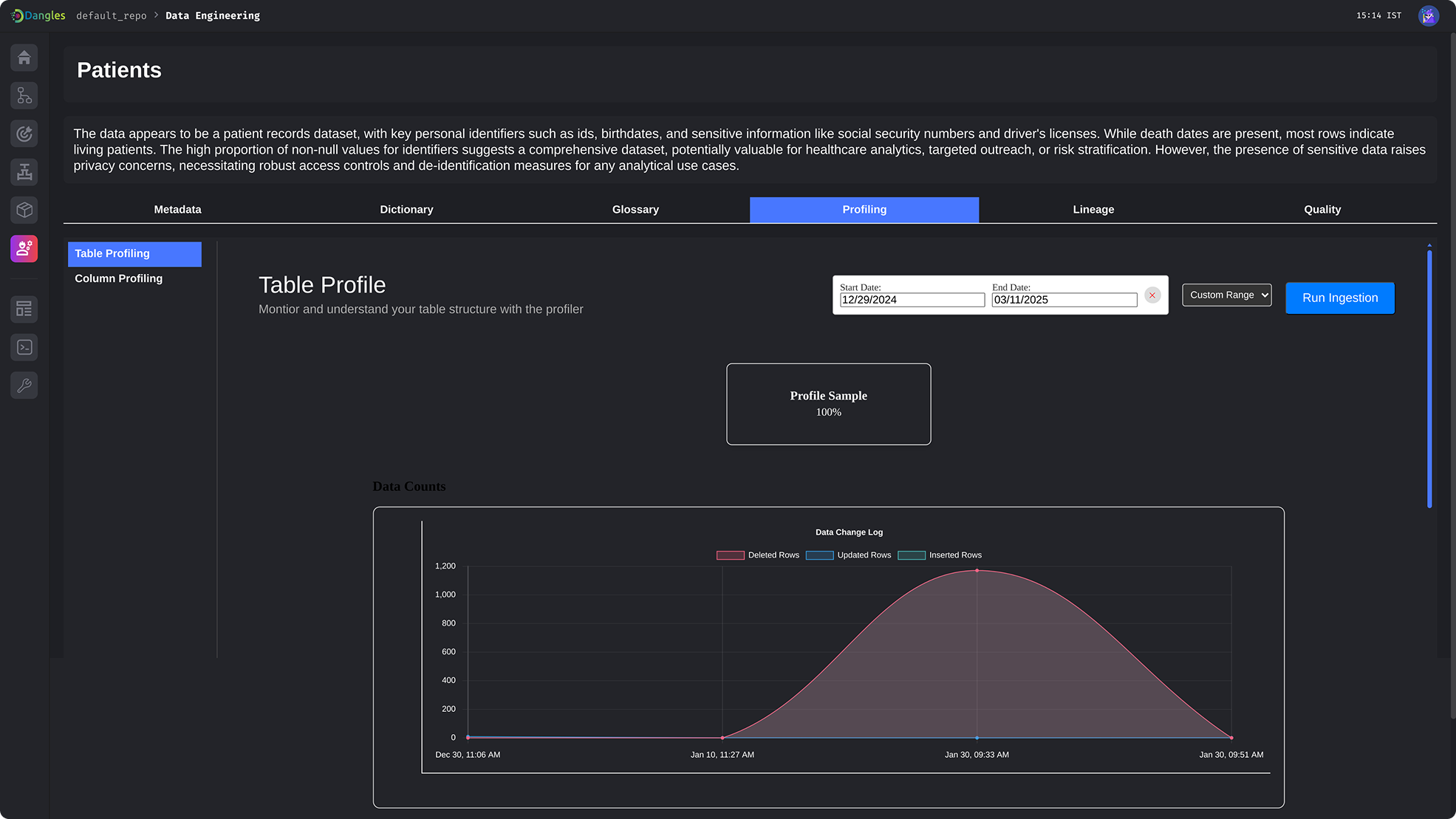Viewport: 1456px width, 819px height.
Task: Open user avatar in top bar
Action: 1429,16
